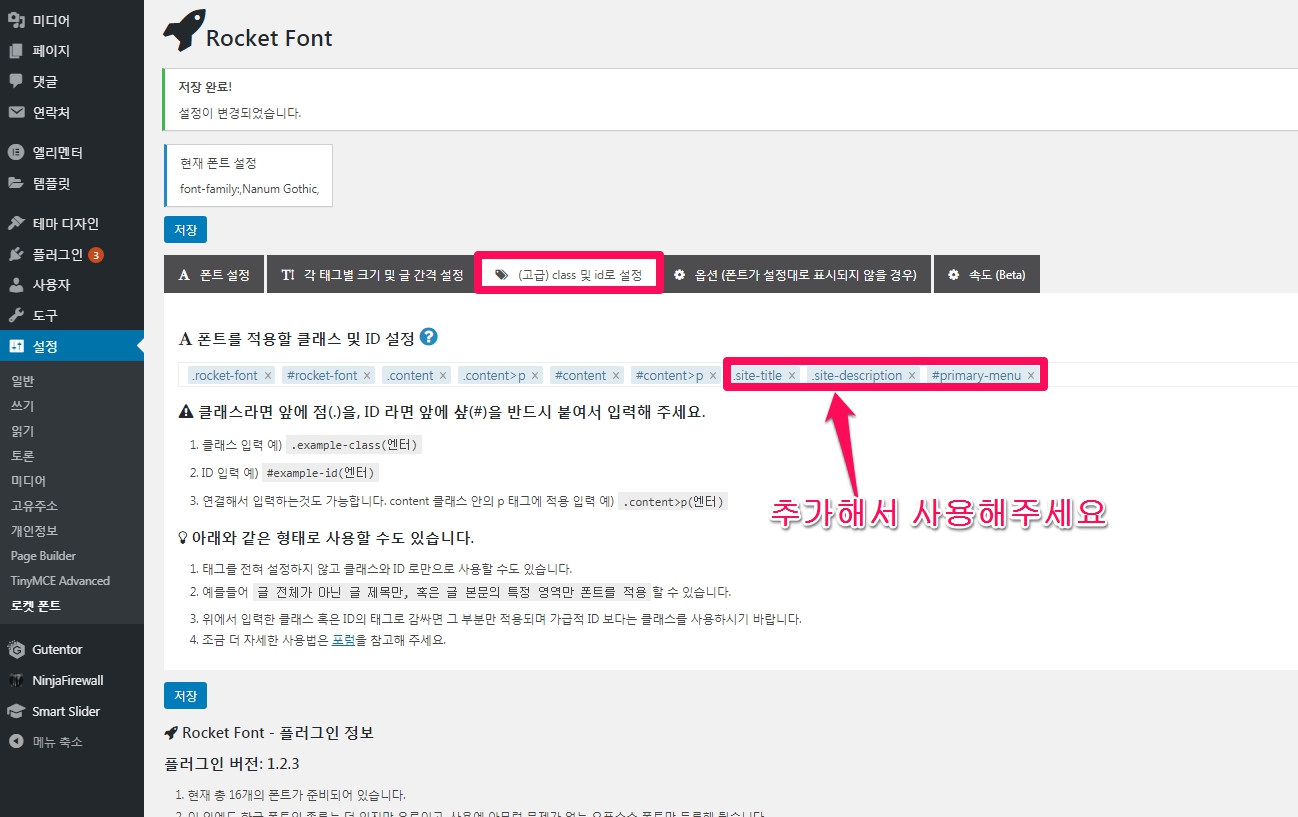Remove the .site-title tag

click(792, 376)
